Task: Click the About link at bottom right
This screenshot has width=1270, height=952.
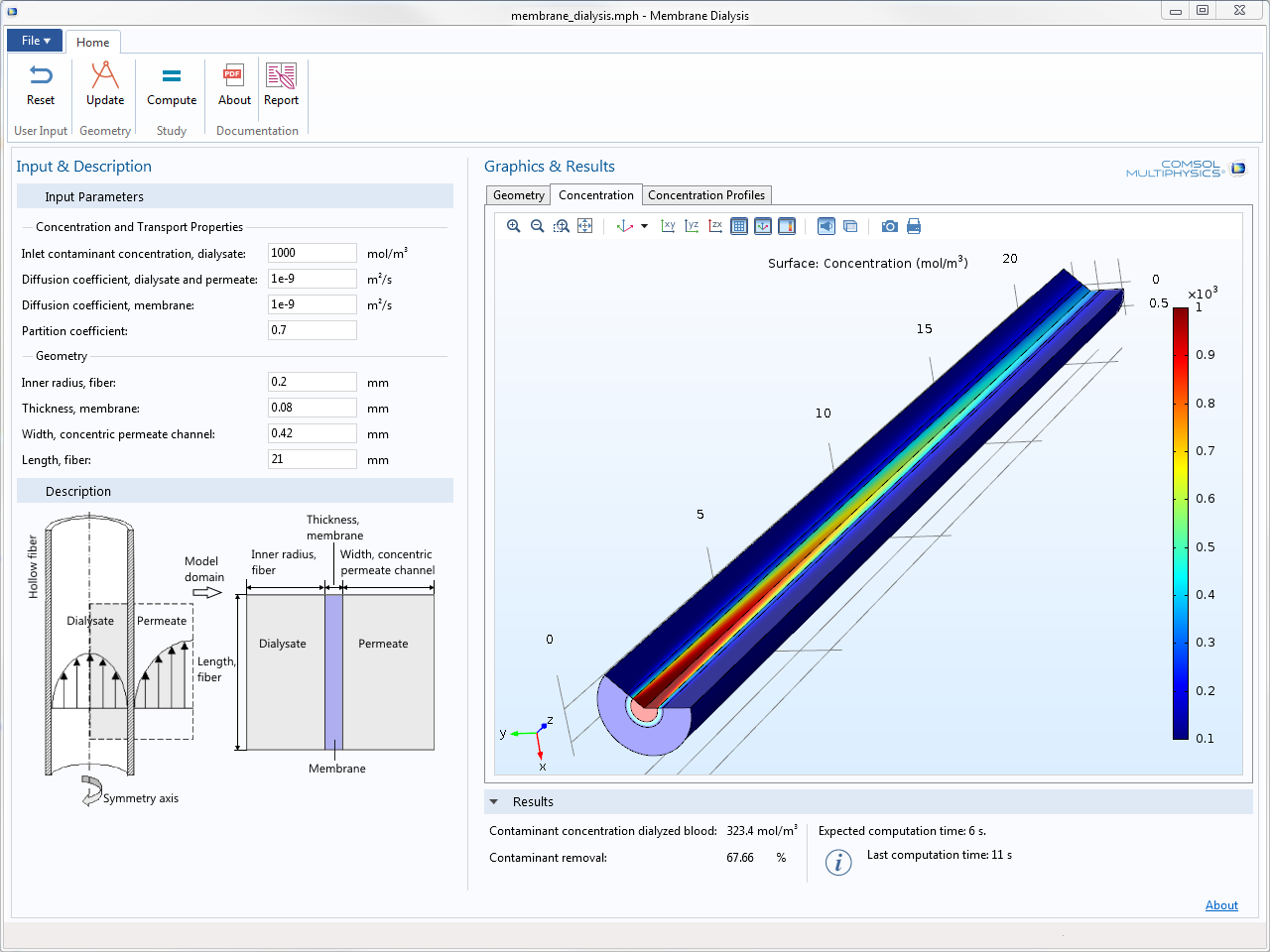Action: pyautogui.click(x=1221, y=905)
